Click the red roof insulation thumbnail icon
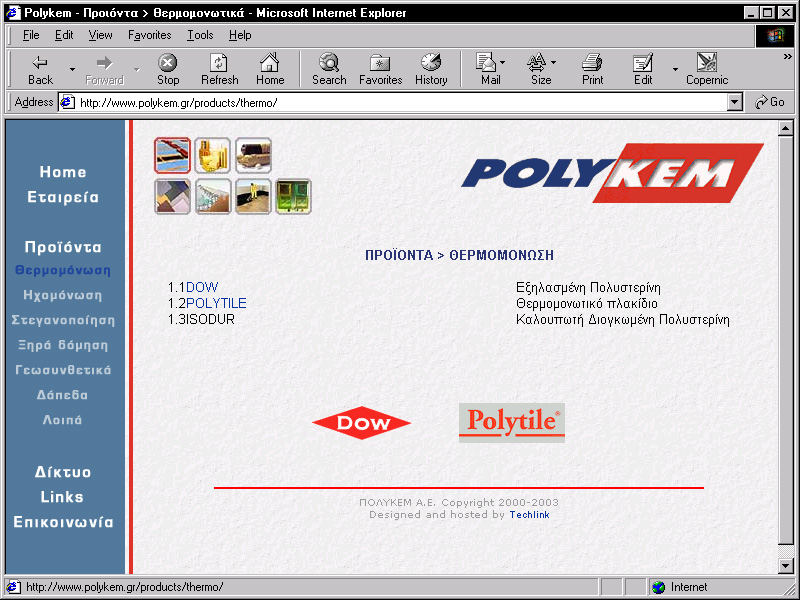 (172, 155)
